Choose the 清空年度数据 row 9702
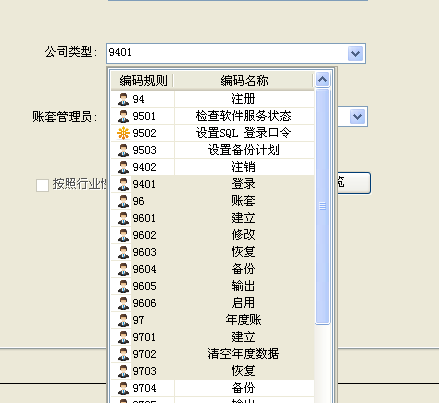 (x=213, y=354)
